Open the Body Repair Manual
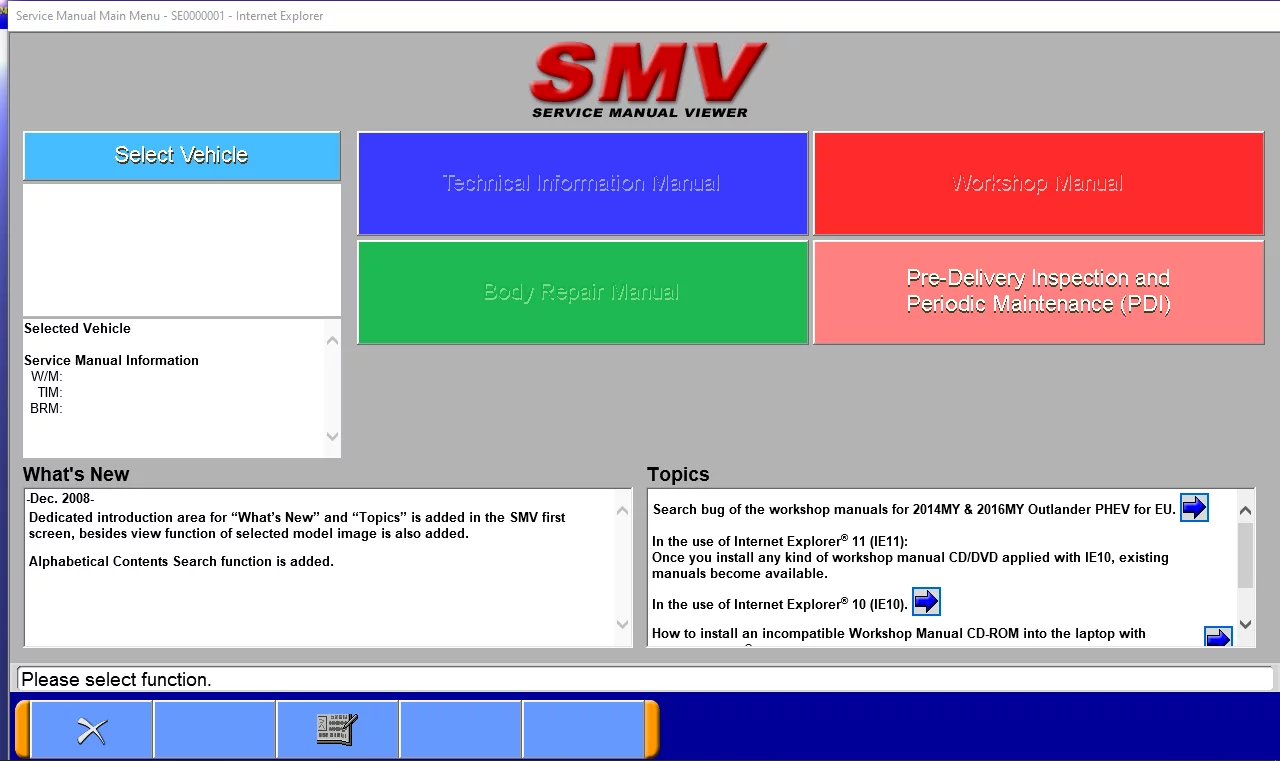 (x=582, y=292)
